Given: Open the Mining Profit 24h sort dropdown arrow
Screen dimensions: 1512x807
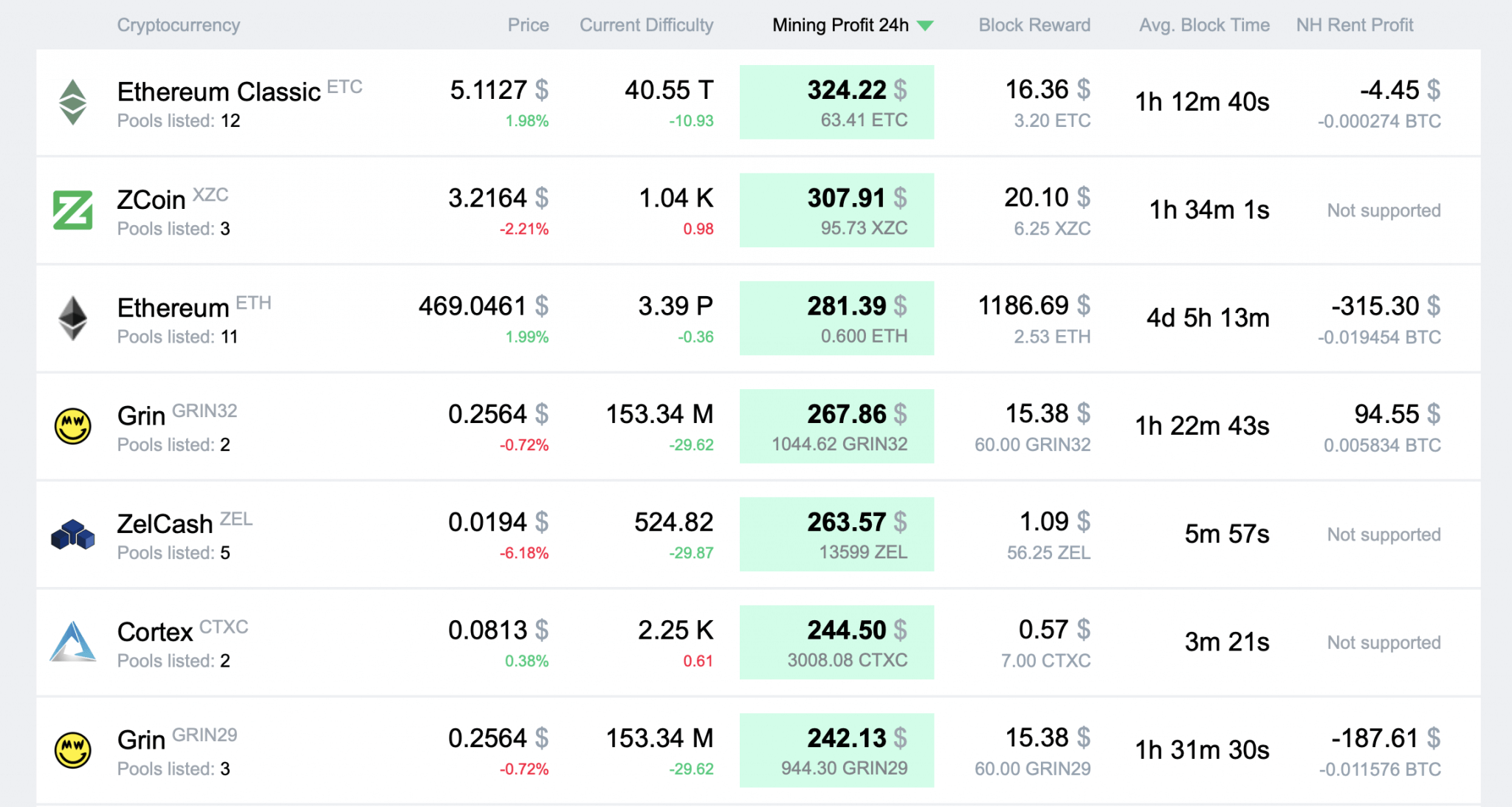Looking at the screenshot, I should click(x=925, y=25).
